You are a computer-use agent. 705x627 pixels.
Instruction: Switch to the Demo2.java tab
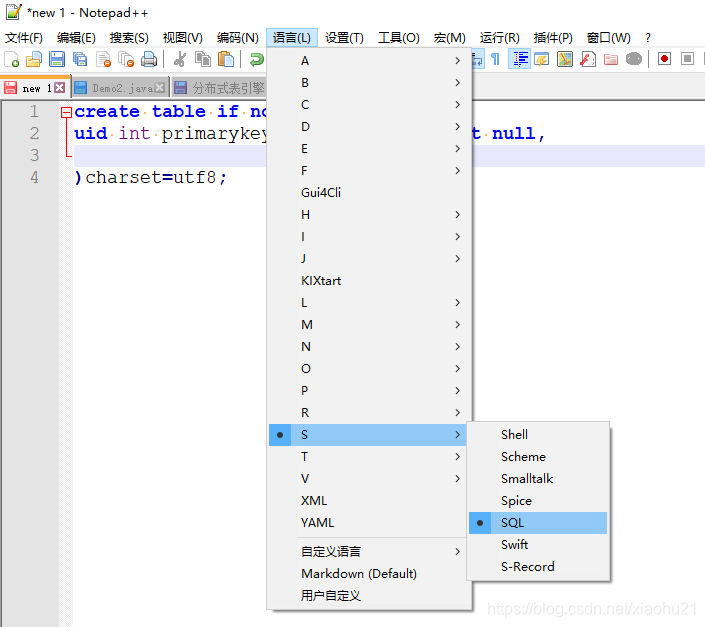pyautogui.click(x=118, y=88)
